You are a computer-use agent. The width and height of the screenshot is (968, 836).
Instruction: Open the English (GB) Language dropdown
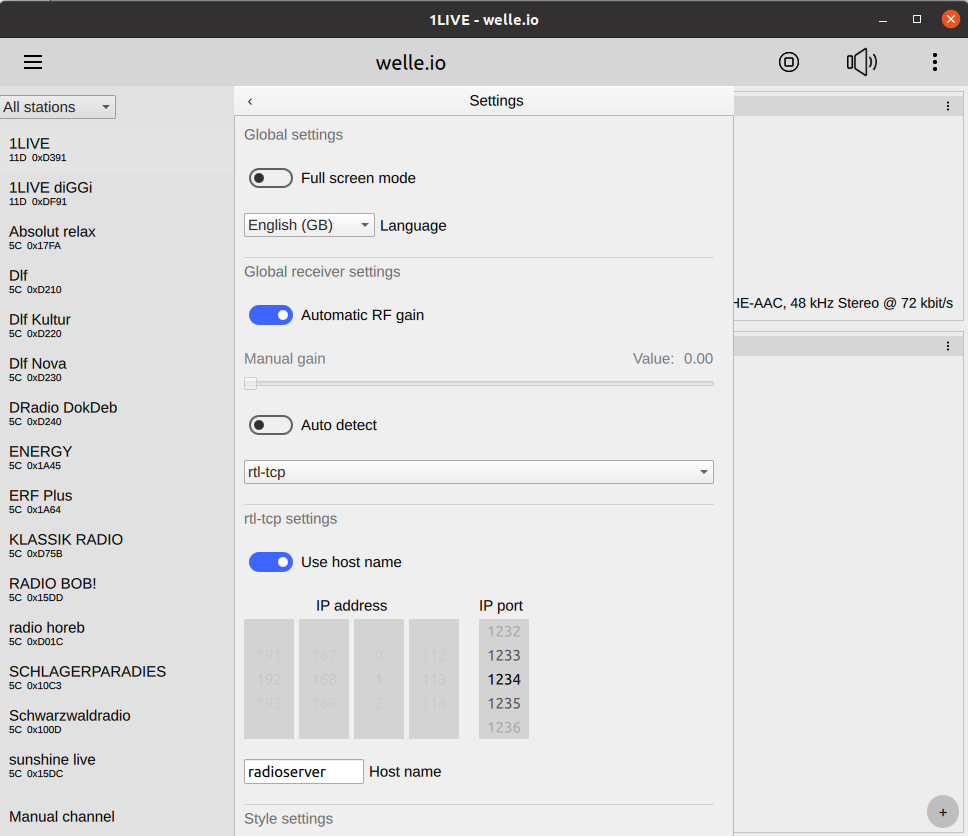tap(309, 225)
